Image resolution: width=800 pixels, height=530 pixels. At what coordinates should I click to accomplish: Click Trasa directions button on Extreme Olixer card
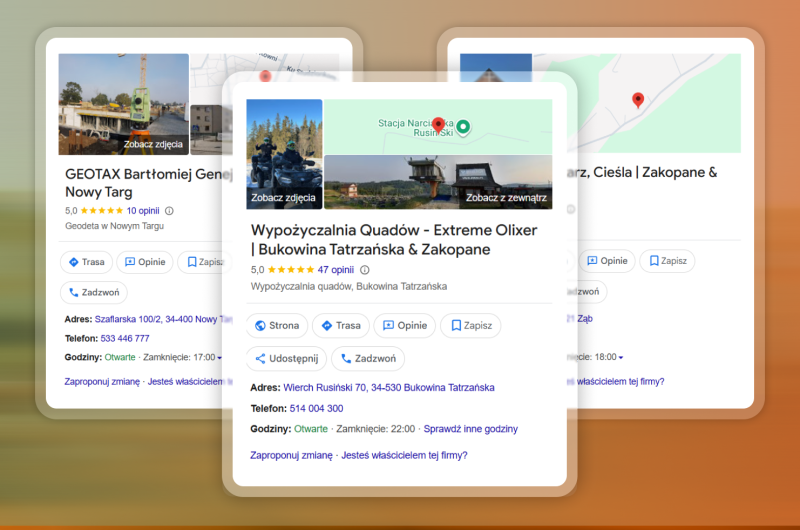pos(341,325)
